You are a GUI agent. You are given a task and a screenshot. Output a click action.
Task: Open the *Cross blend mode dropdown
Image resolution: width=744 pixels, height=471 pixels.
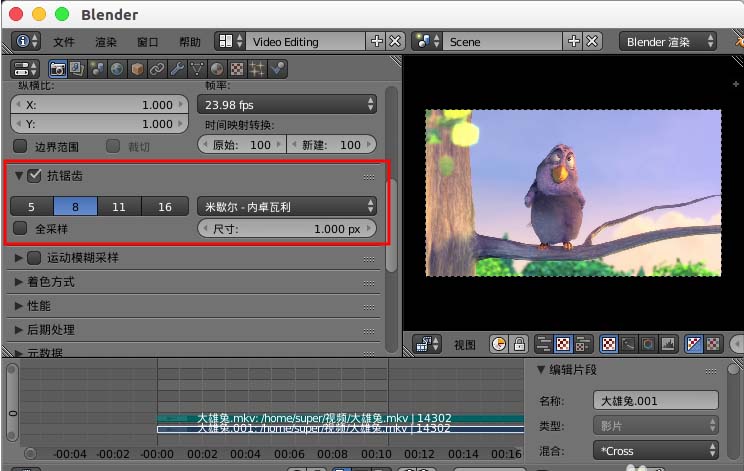[x=656, y=451]
